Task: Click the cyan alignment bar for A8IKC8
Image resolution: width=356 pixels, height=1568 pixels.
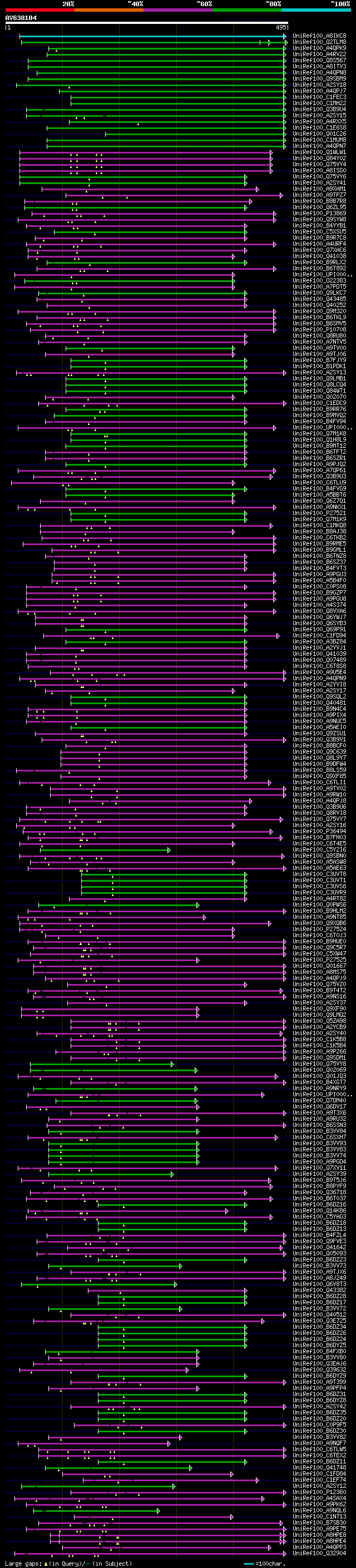Action: point(152,37)
